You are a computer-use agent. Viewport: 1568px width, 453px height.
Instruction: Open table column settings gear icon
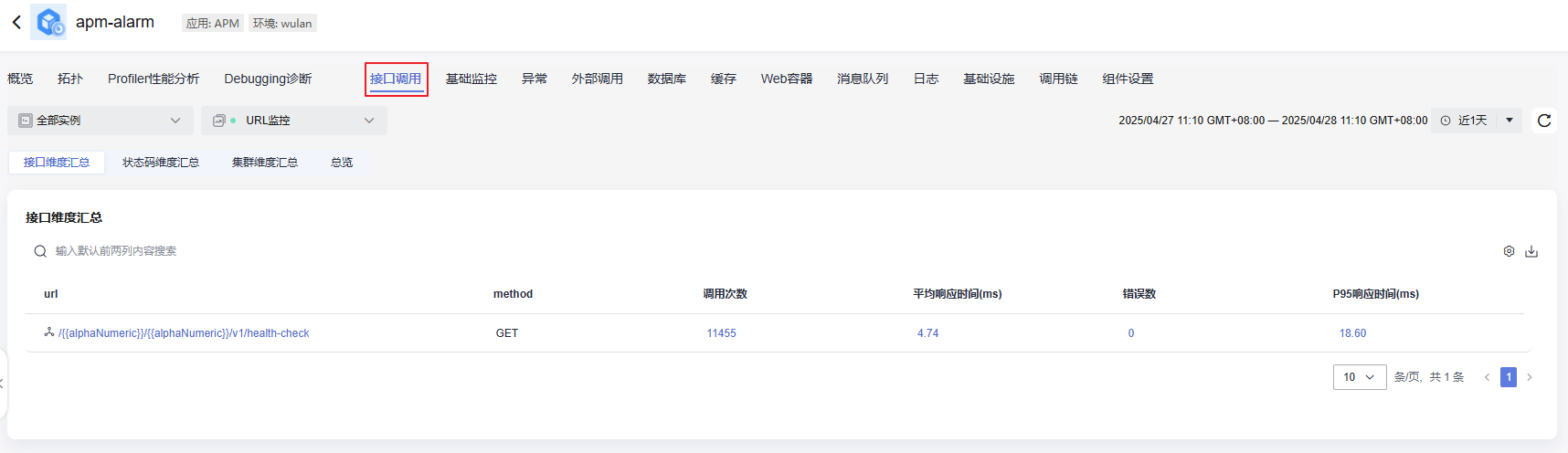point(1509,251)
